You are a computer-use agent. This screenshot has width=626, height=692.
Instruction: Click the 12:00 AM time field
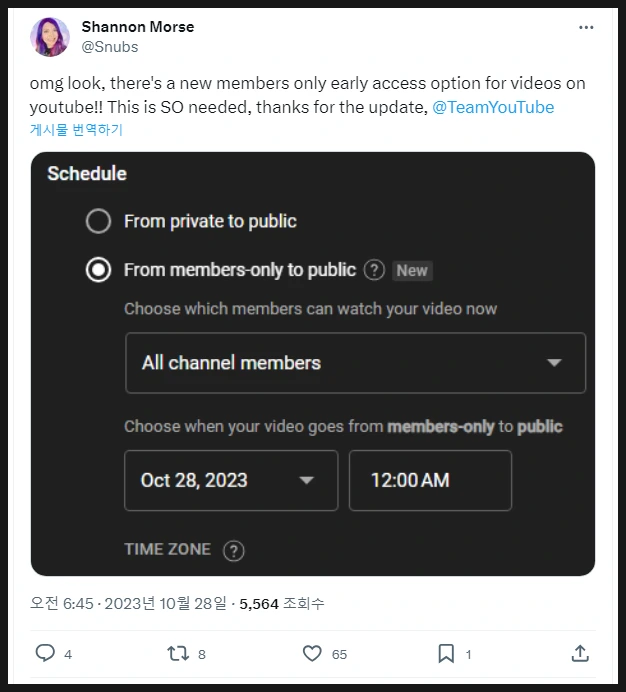click(430, 480)
